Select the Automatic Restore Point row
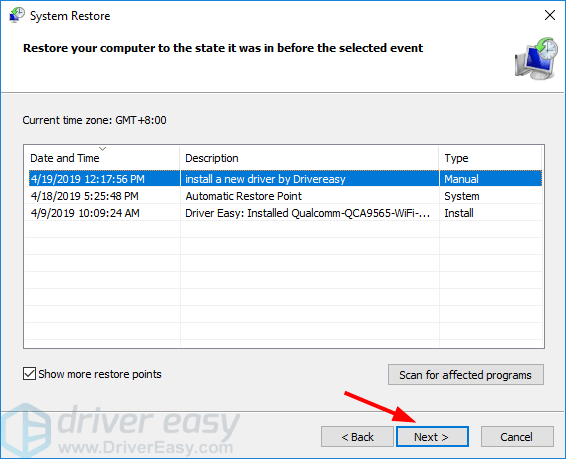This screenshot has width=566, height=459. click(285, 196)
